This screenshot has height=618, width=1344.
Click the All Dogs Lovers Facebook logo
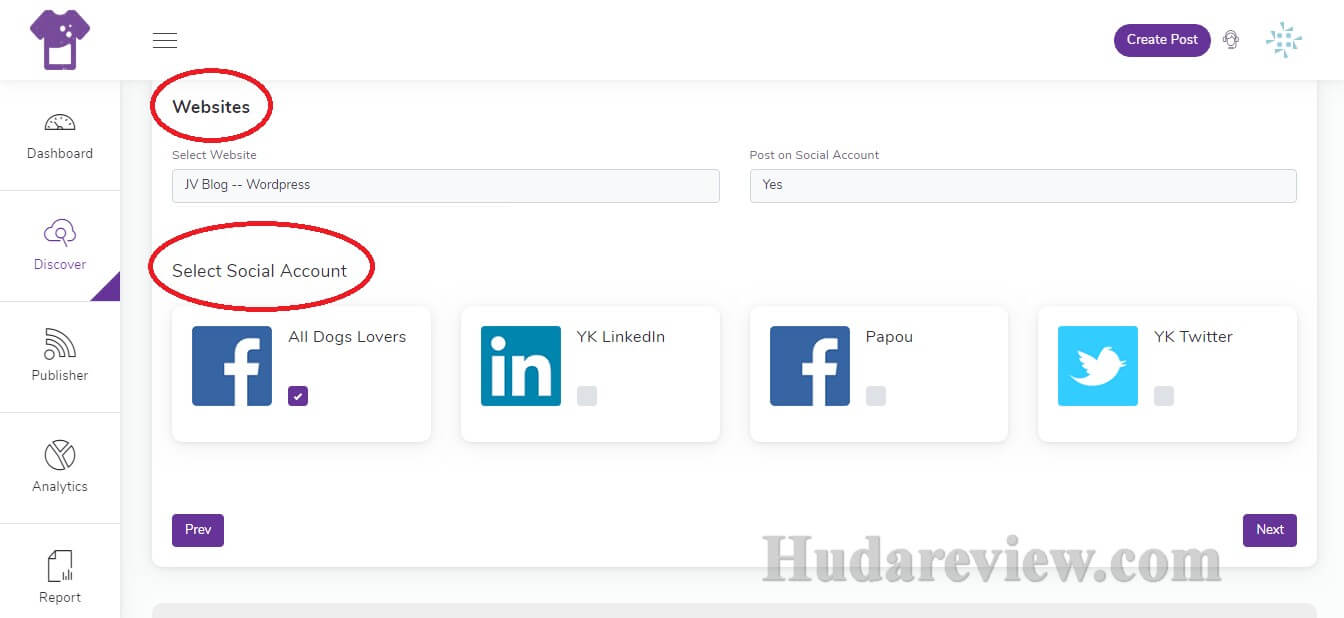232,366
